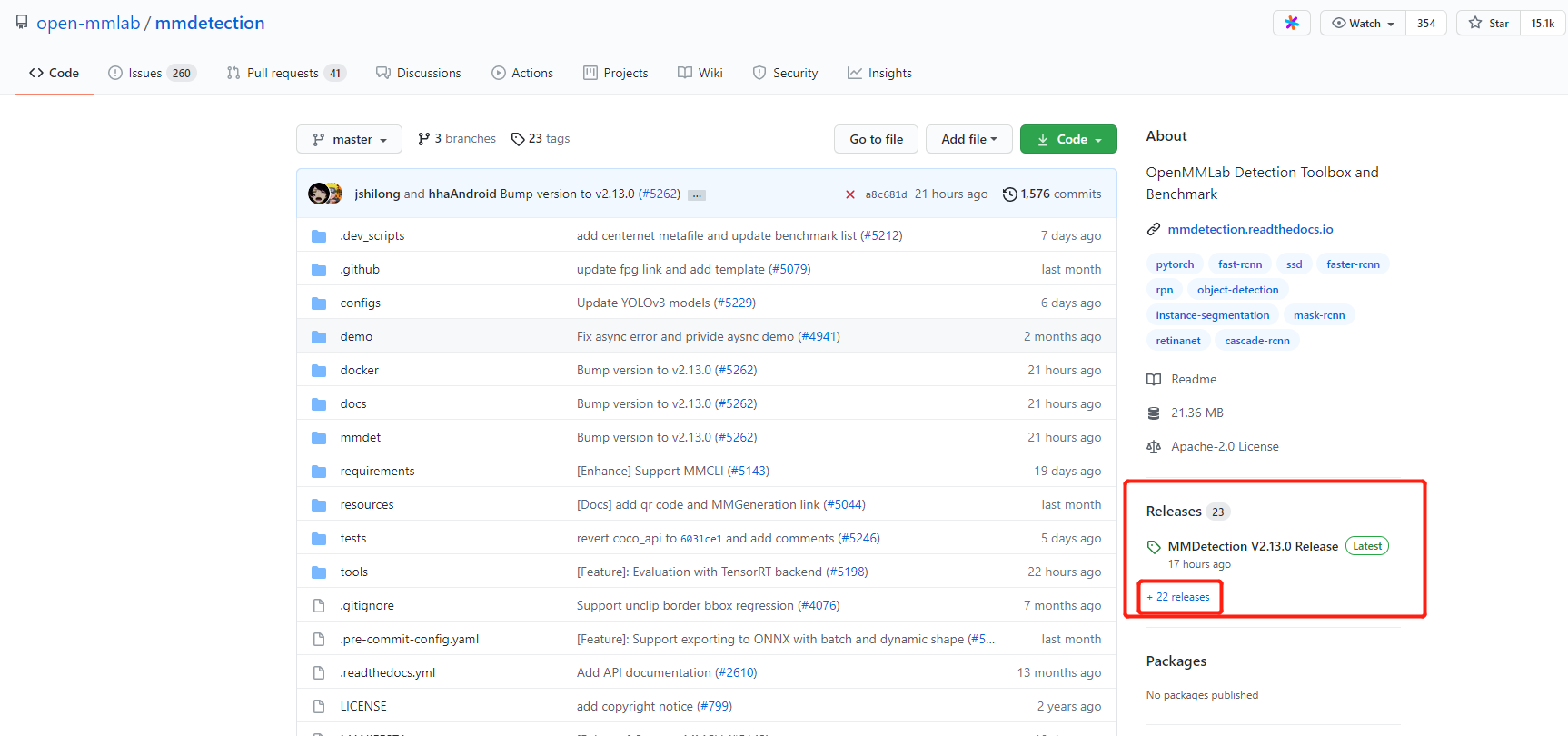Click the .gitignore file icon
1568x736 pixels.
[319, 605]
